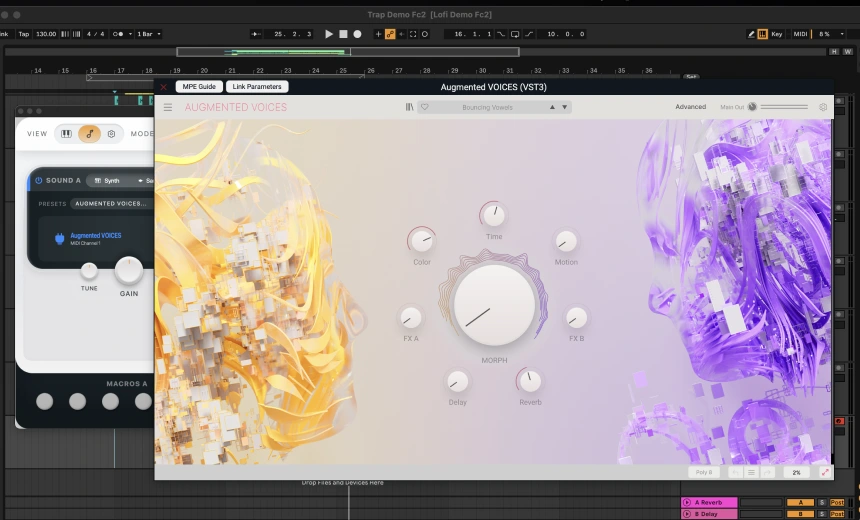Open the Poly 8 polyphony selector
This screenshot has height=520, width=860.
pos(704,472)
